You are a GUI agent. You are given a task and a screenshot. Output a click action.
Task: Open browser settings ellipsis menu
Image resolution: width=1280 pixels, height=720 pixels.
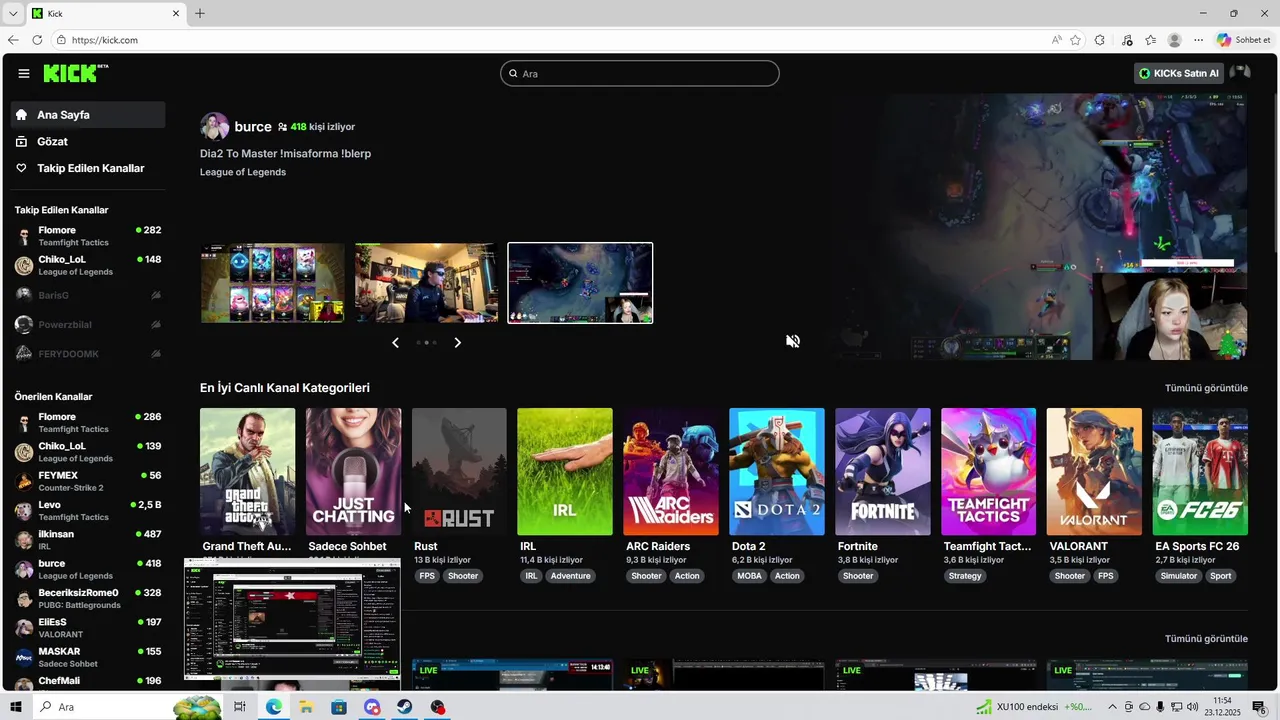click(1199, 40)
